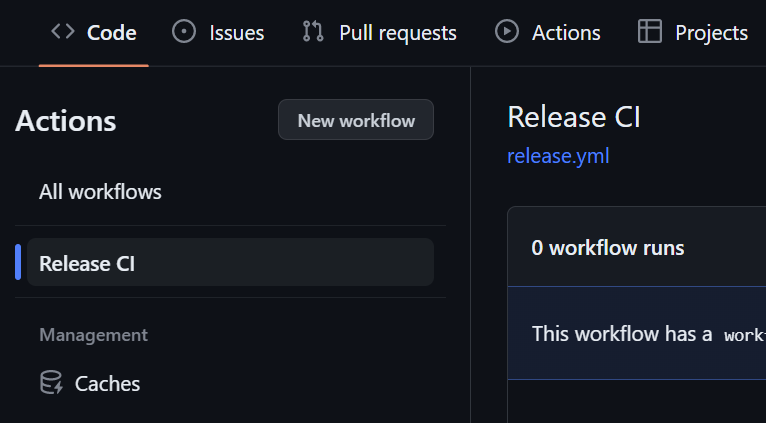766x423 pixels.
Task: Click the Code angle-brackets icon
Action: 63,32
